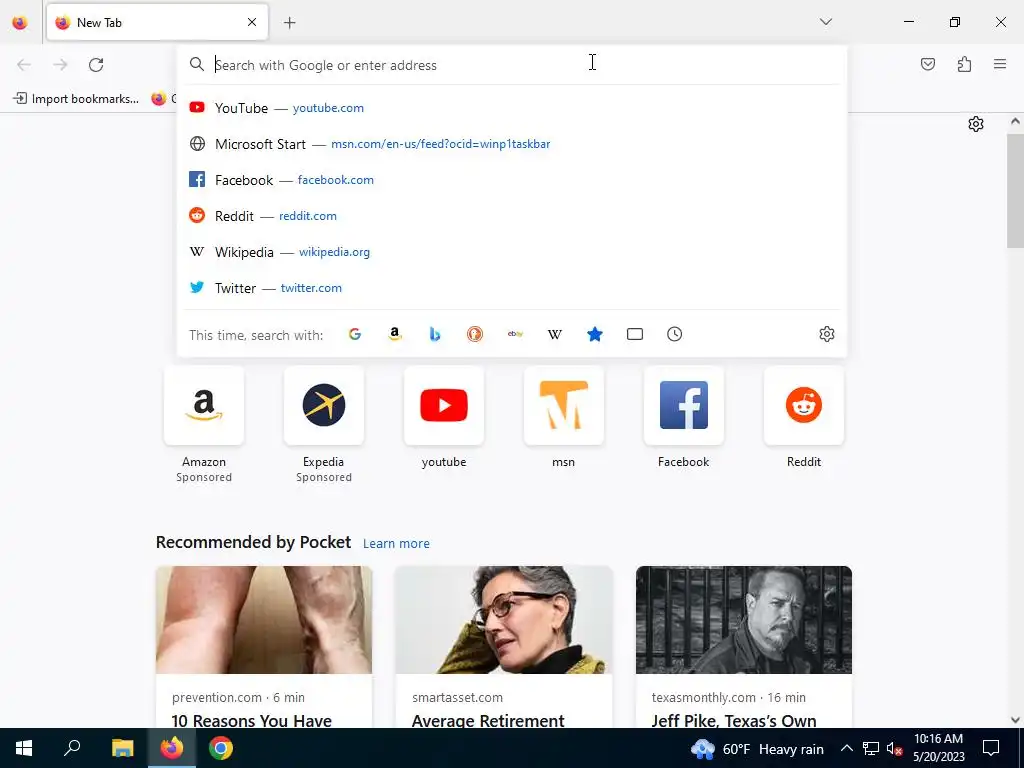Search this time with Bing
Image resolution: width=1024 pixels, height=768 pixels.
435,334
